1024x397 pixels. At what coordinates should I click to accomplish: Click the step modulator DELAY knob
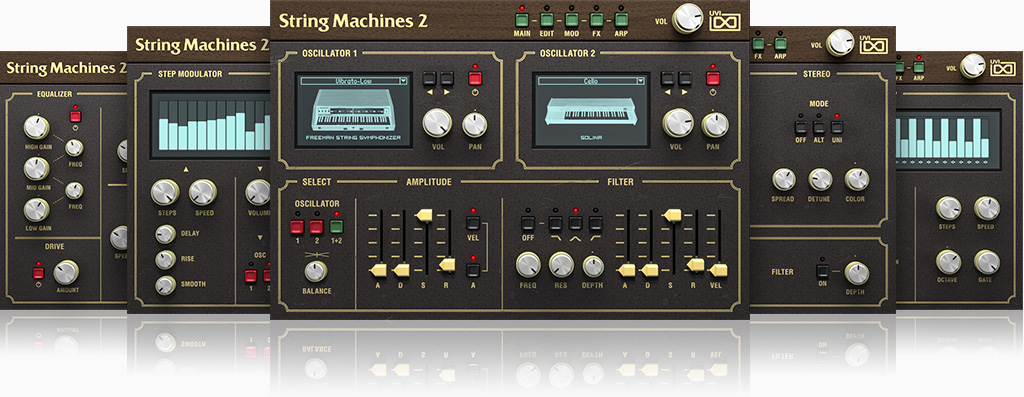click(x=165, y=234)
